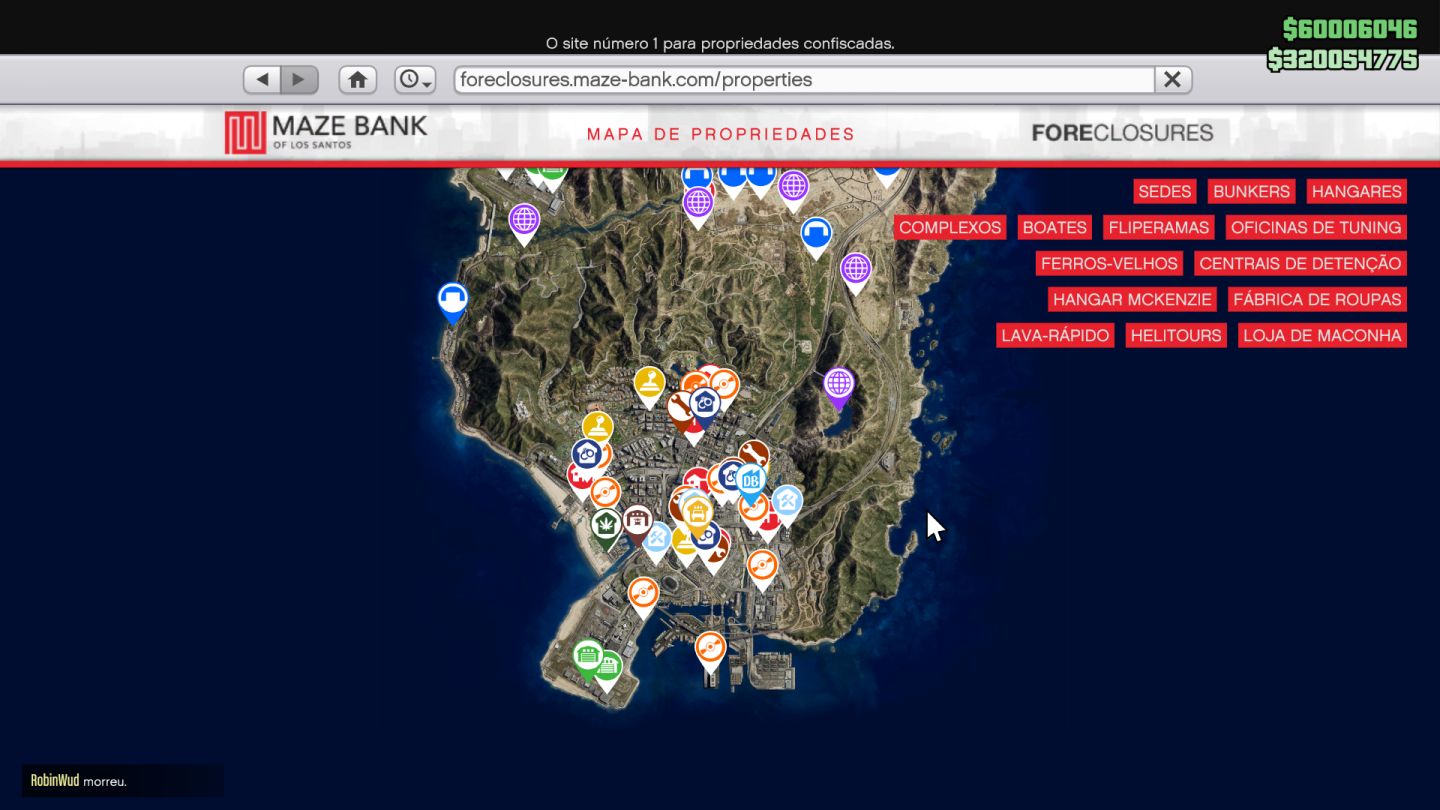This screenshot has height=810, width=1440.
Task: Click the browser forward arrow
Action: 299,79
